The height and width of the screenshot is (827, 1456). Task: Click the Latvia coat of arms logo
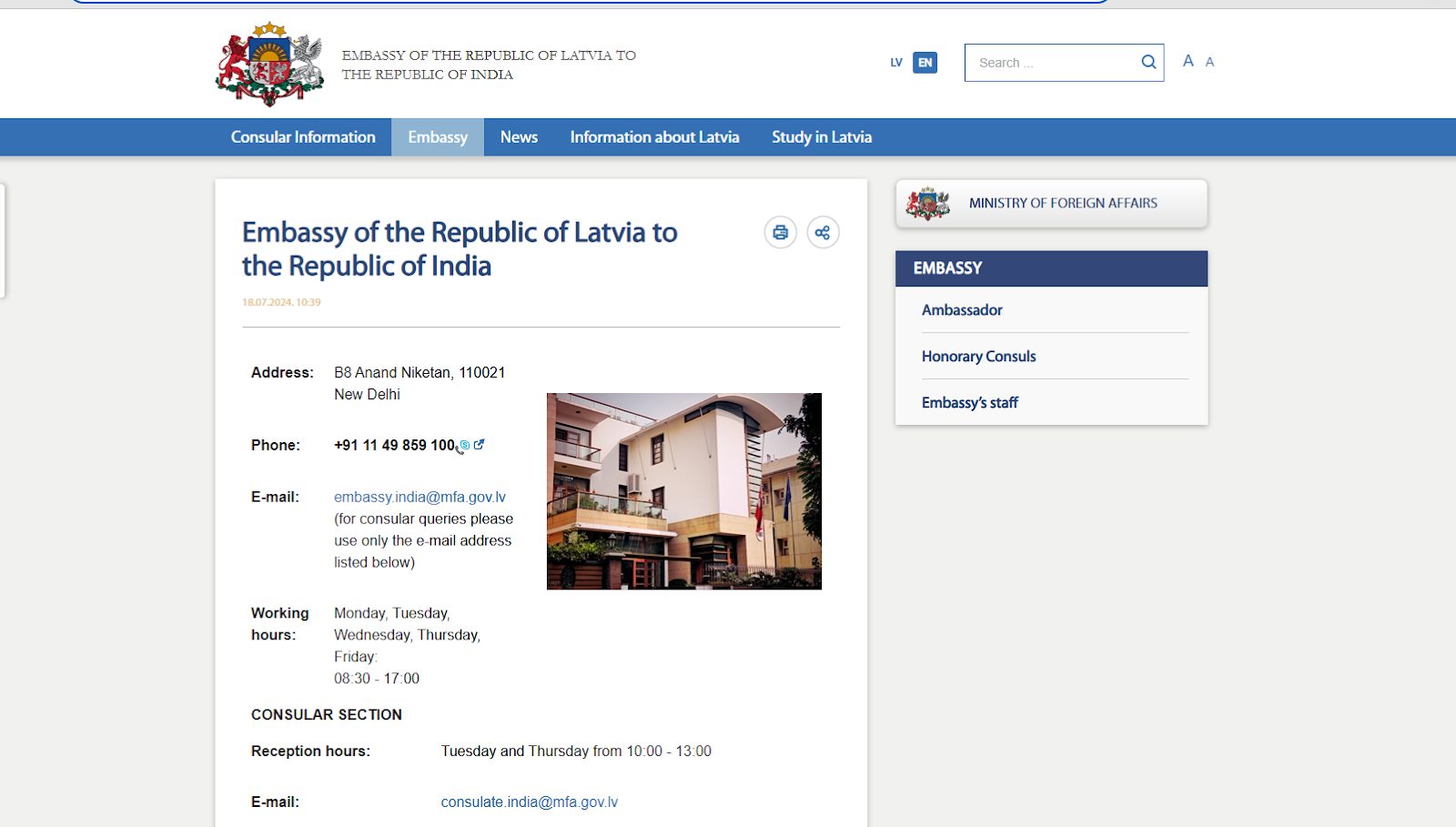tap(269, 64)
